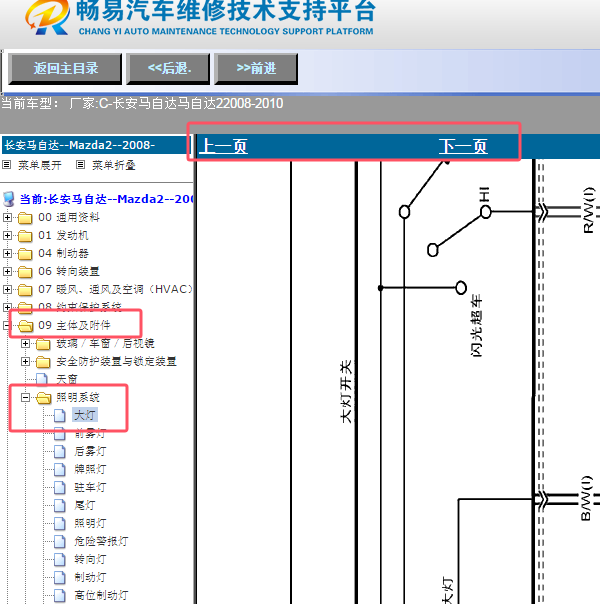Expand the 01 发动机 tree node
Image resolution: width=600 pixels, height=604 pixels.
click(7, 235)
